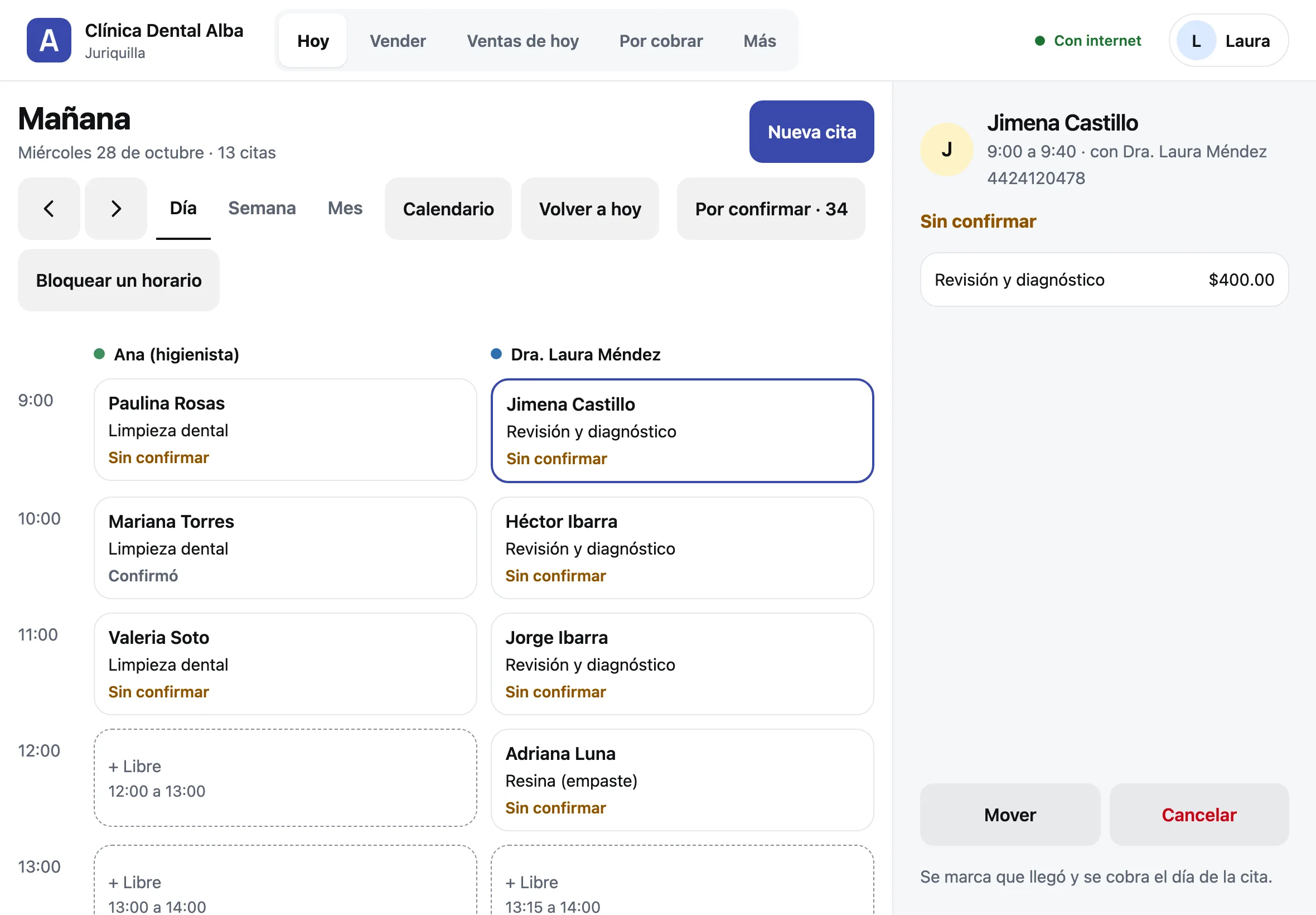Click the red Cancelar button
The width and height of the screenshot is (1316, 915).
pyautogui.click(x=1198, y=815)
